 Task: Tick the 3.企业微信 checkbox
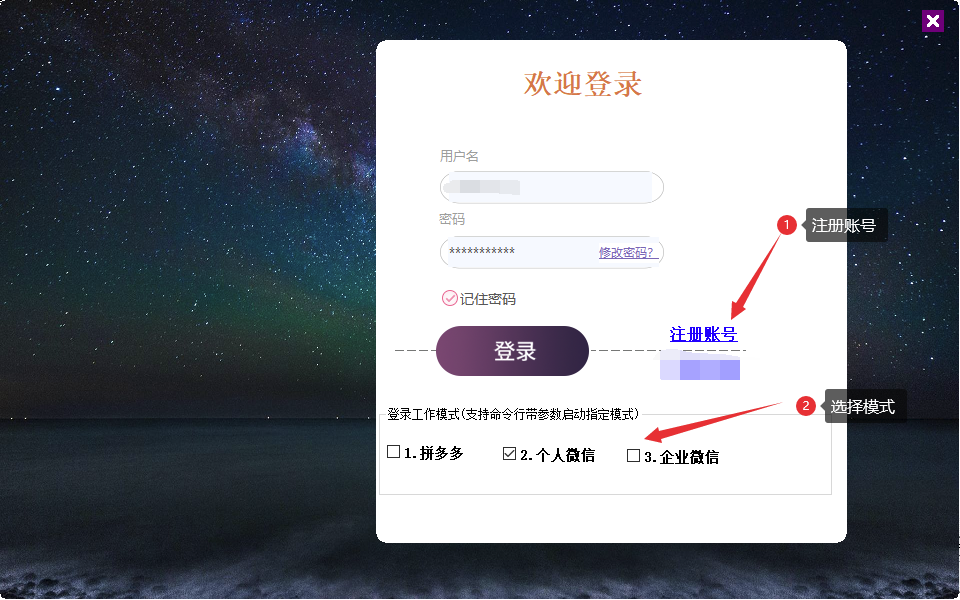click(634, 455)
